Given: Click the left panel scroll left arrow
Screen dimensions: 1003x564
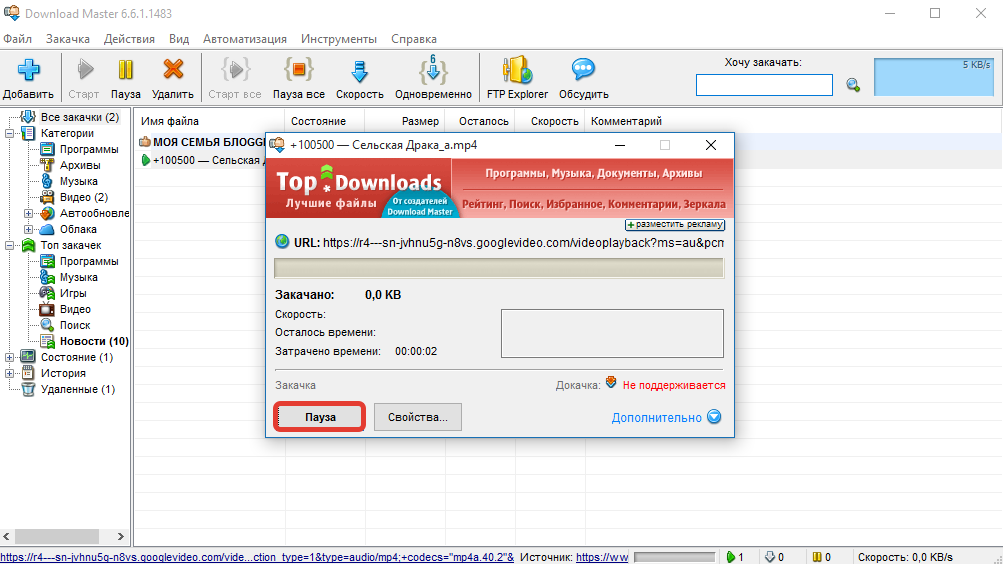Looking at the screenshot, I should (6, 536).
